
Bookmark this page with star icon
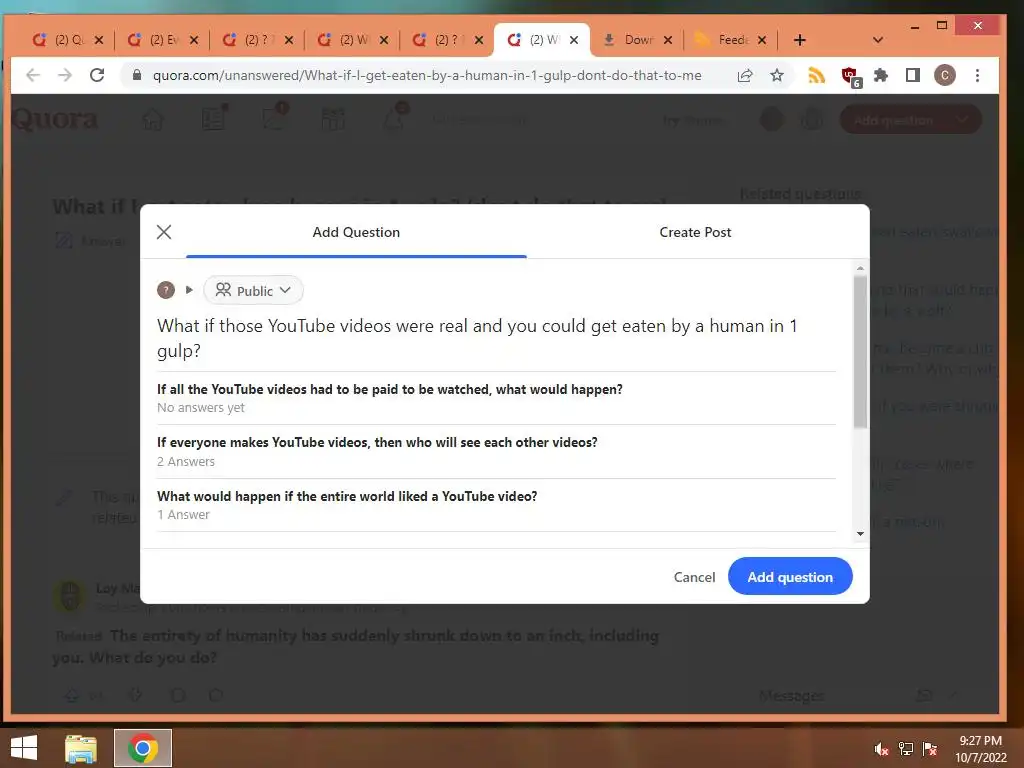pyautogui.click(x=776, y=76)
